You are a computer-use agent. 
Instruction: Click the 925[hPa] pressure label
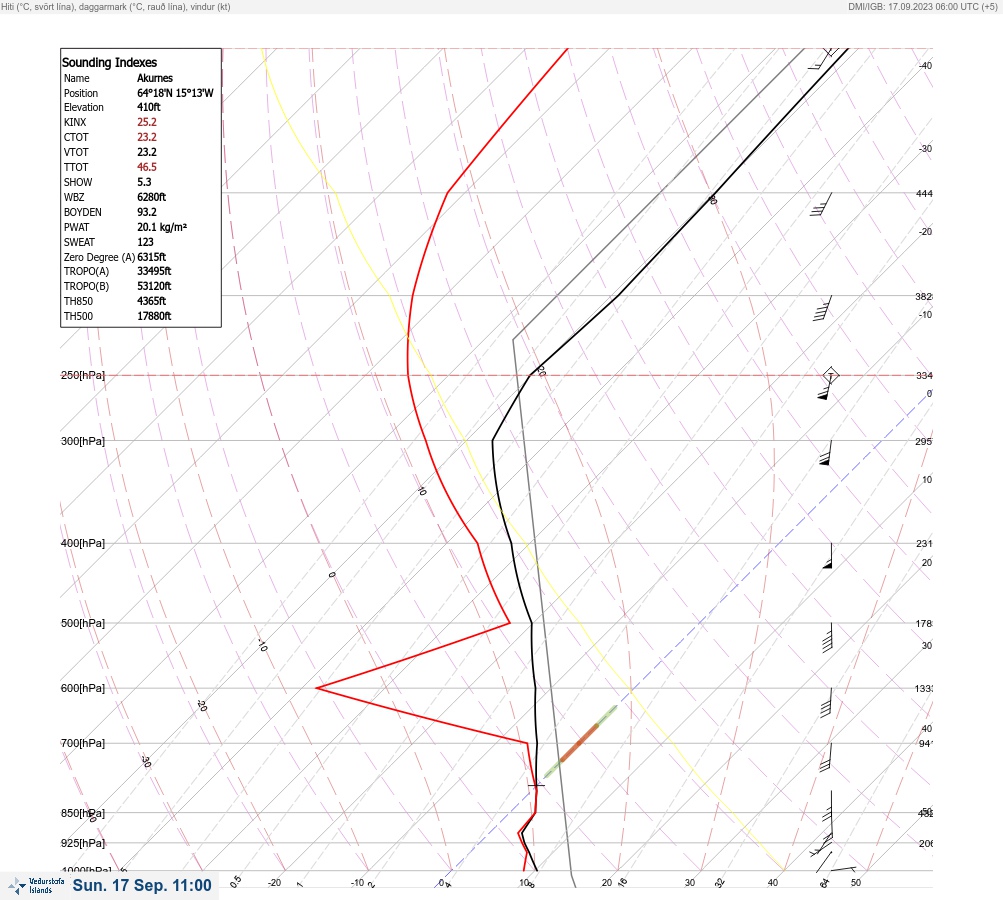[x=83, y=843]
